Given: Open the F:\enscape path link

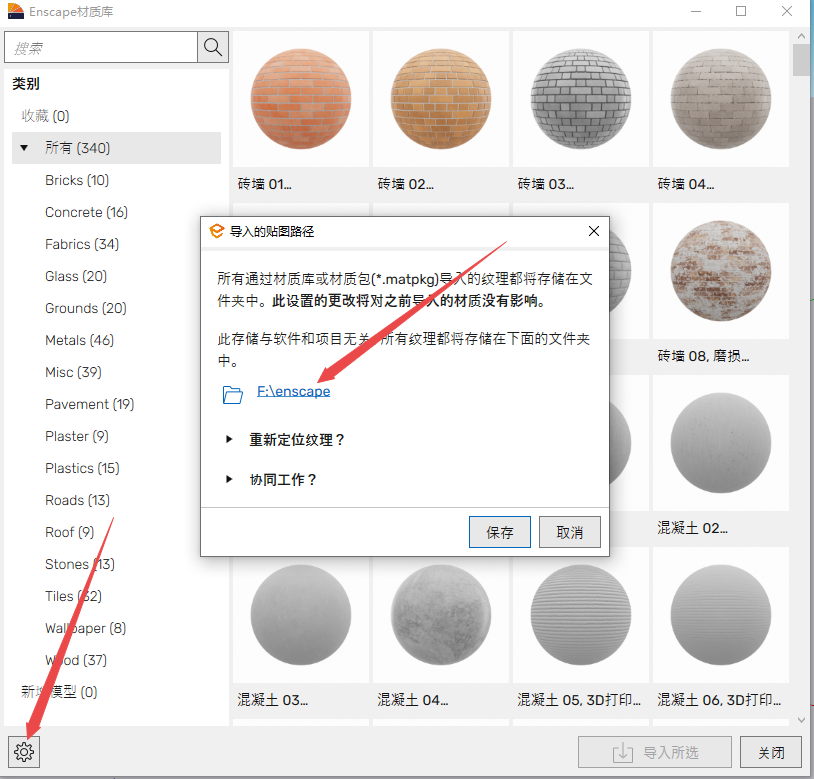Looking at the screenshot, I should tap(293, 392).
